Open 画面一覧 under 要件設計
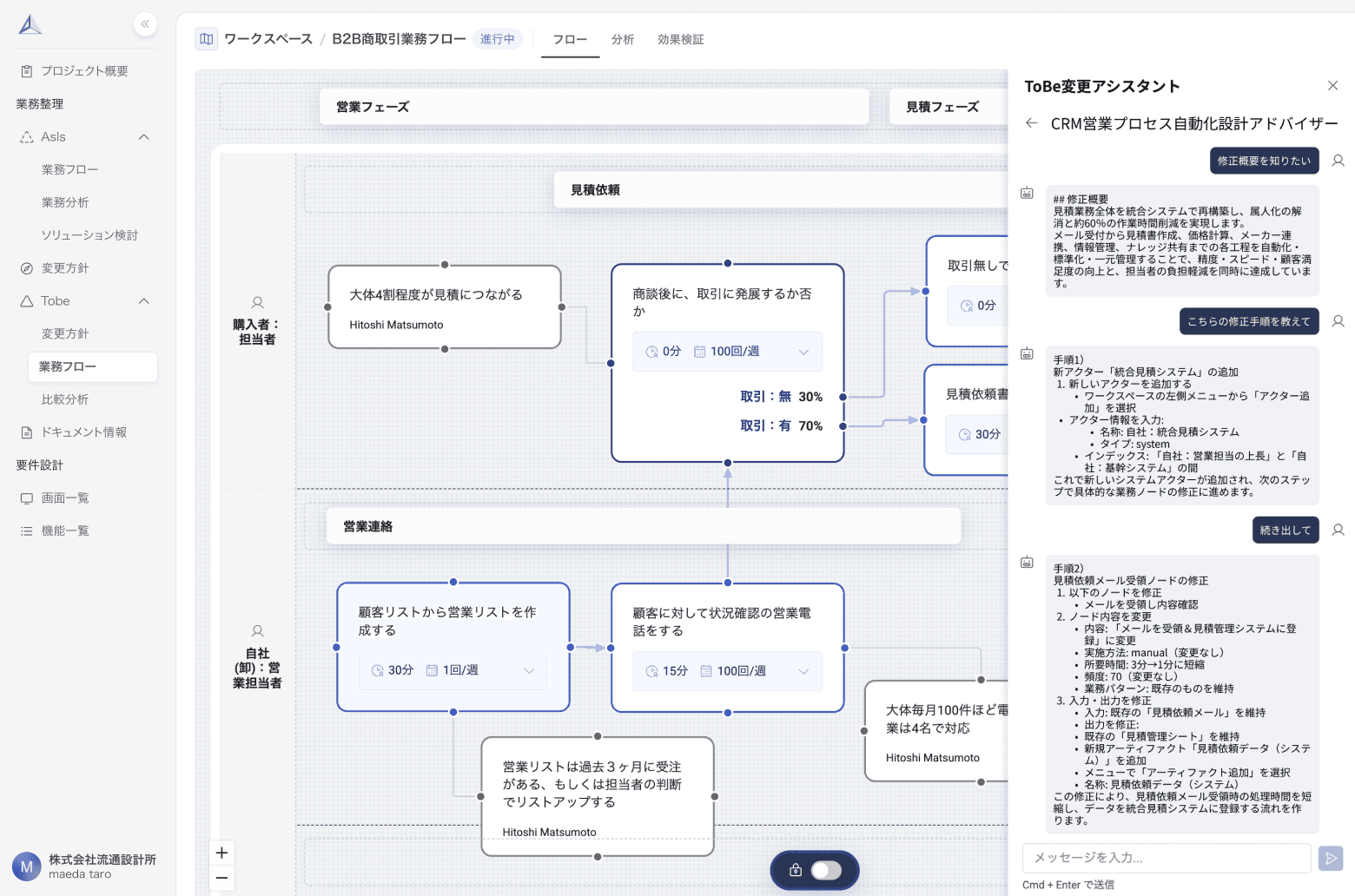Screen dimensions: 1355x896 (x=64, y=497)
